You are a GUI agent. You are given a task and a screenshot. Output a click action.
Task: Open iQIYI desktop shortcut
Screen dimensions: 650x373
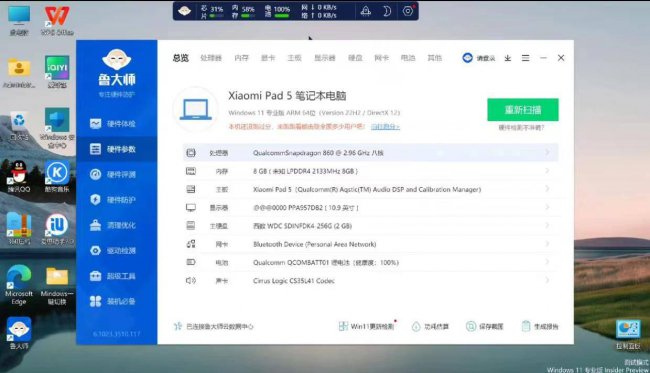pos(57,72)
